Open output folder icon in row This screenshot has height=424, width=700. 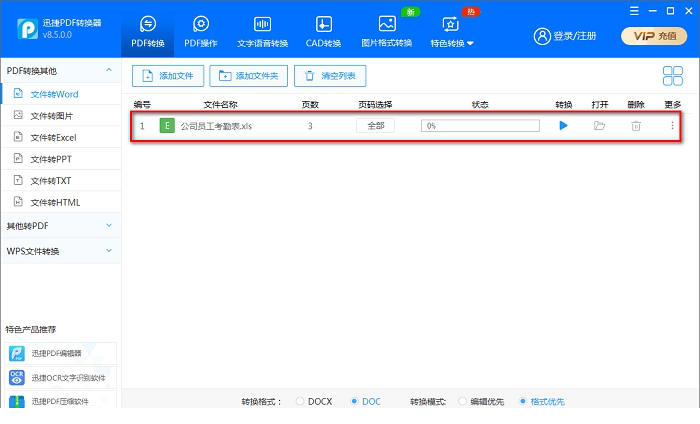point(600,126)
